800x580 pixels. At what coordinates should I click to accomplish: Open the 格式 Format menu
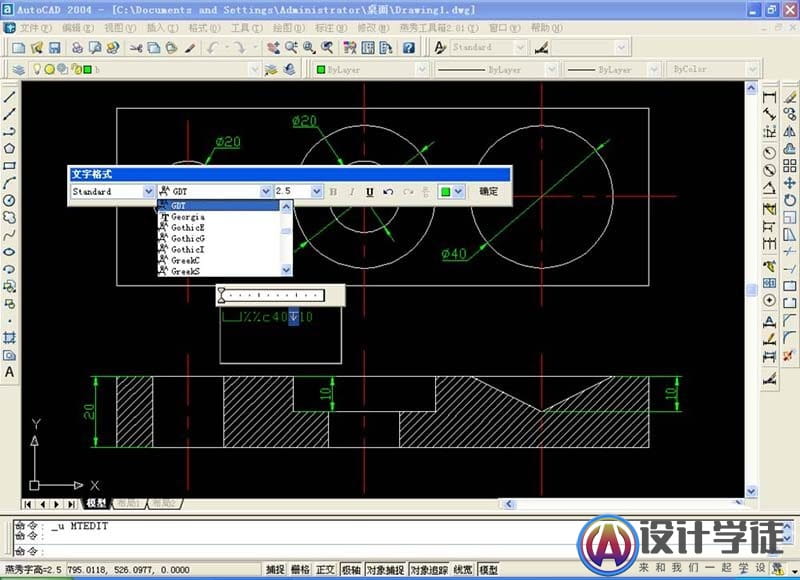click(205, 28)
